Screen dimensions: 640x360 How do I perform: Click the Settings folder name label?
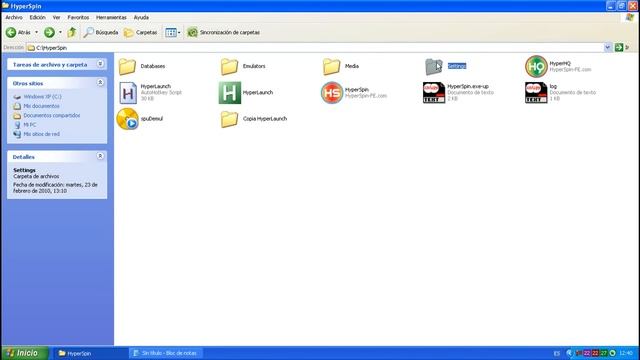click(457, 66)
